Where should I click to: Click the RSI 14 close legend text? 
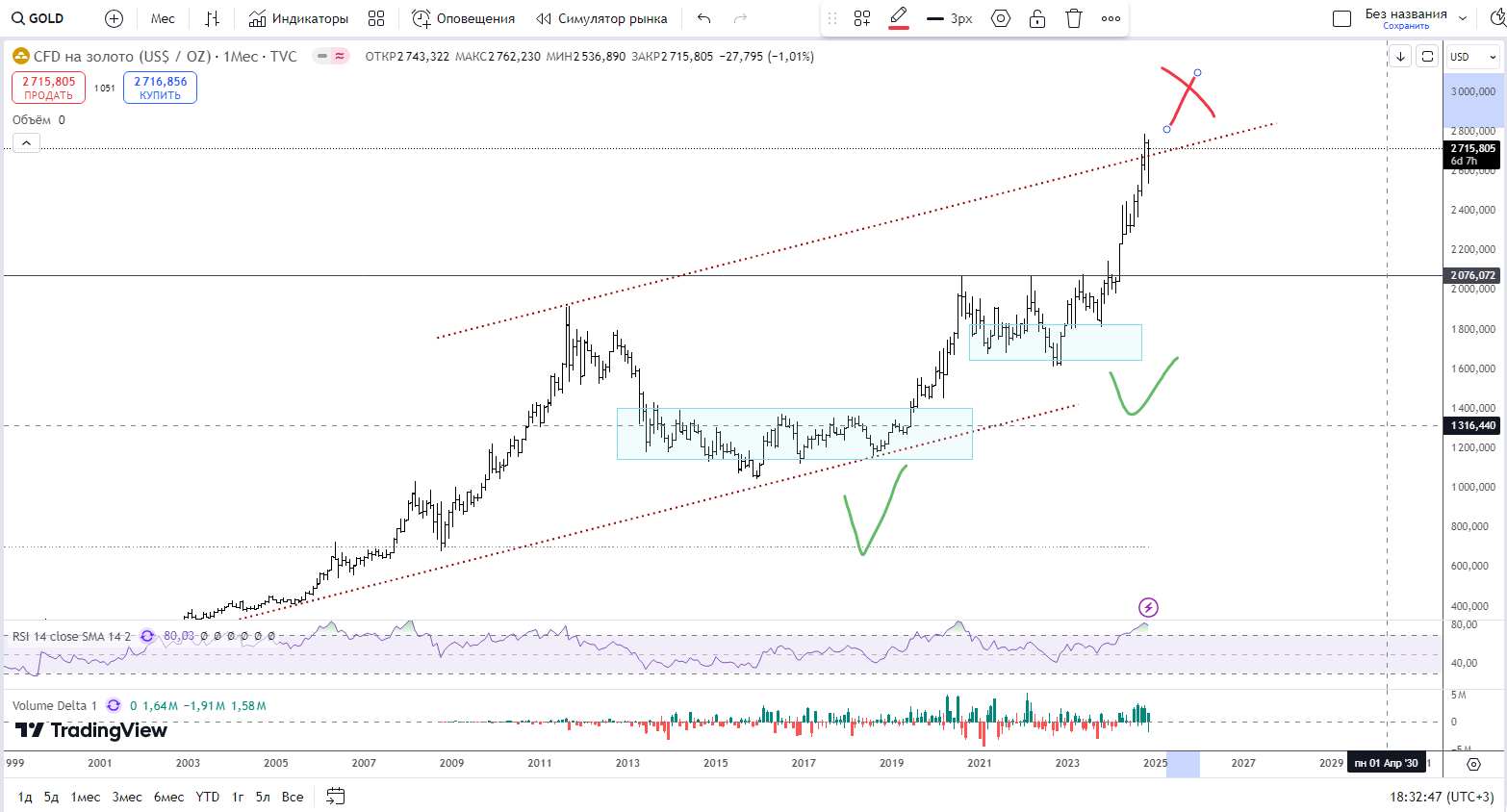pyautogui.click(x=71, y=636)
